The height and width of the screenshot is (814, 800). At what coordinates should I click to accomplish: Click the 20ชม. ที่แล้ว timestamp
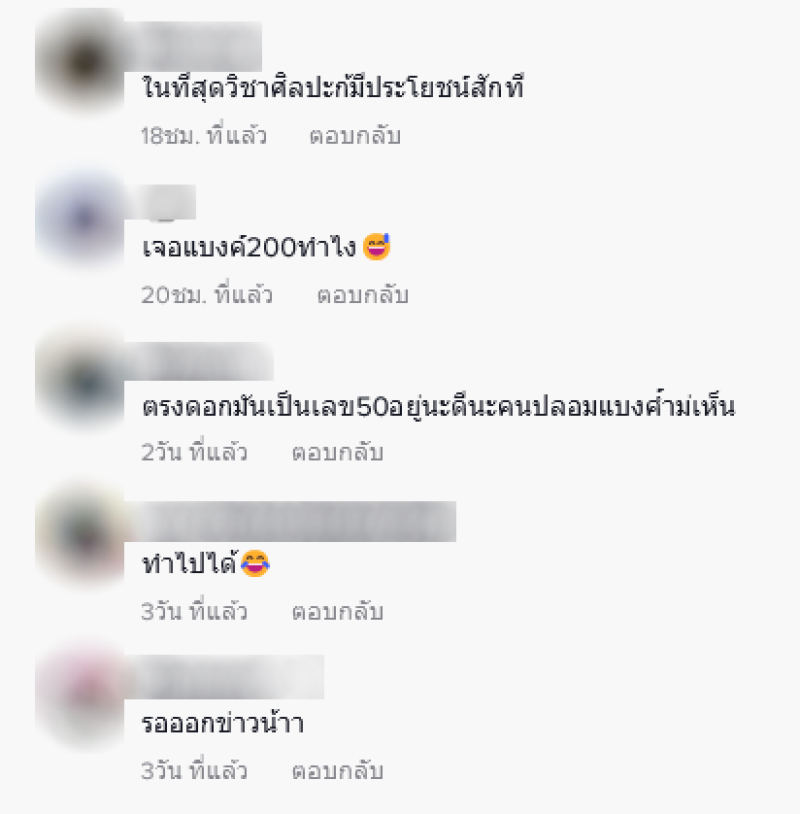(x=207, y=295)
